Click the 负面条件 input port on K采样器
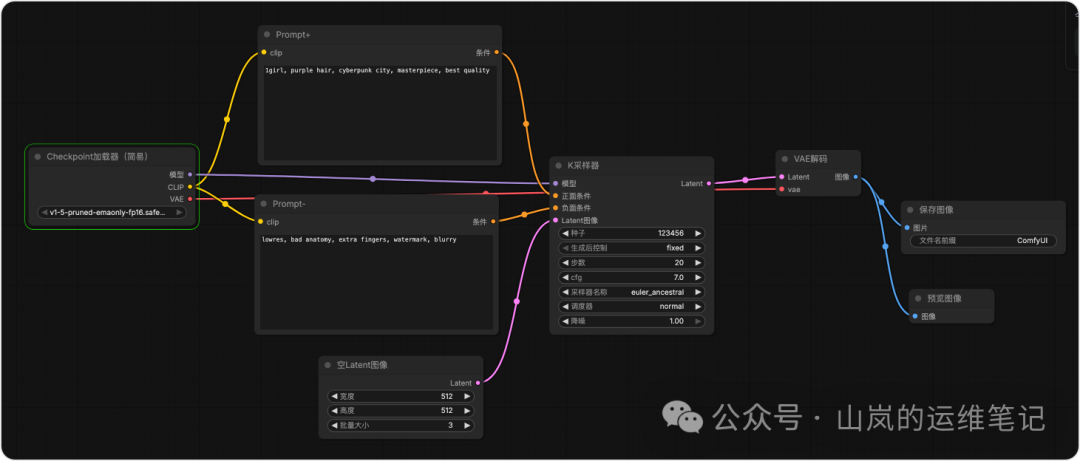The height and width of the screenshot is (461, 1080). click(556, 207)
